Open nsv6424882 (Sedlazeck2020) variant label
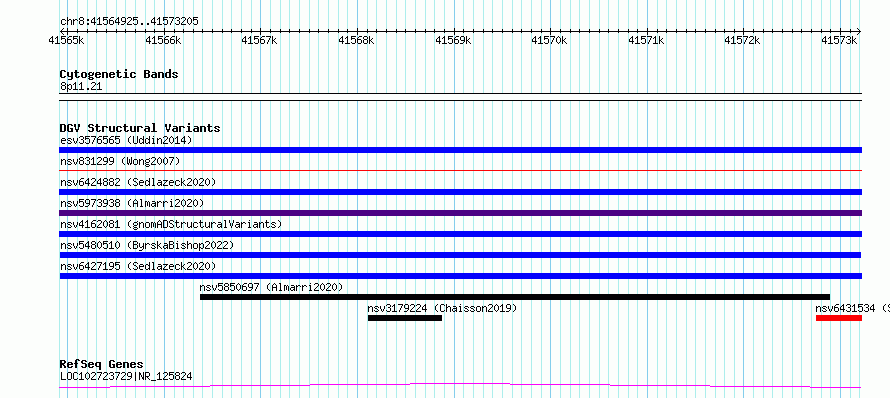This screenshot has height=398, width=890. (138, 182)
